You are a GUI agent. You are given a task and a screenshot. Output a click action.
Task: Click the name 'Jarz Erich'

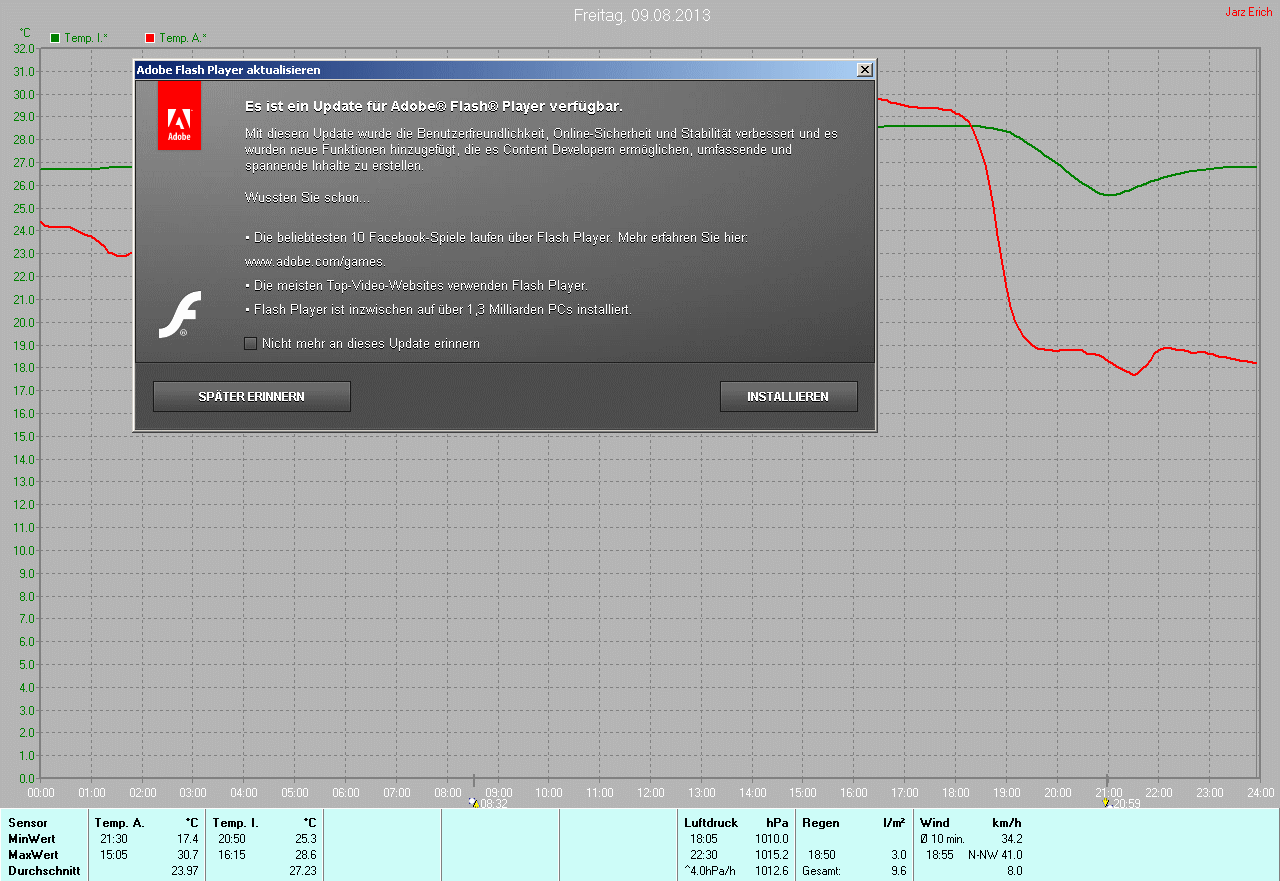(1249, 12)
